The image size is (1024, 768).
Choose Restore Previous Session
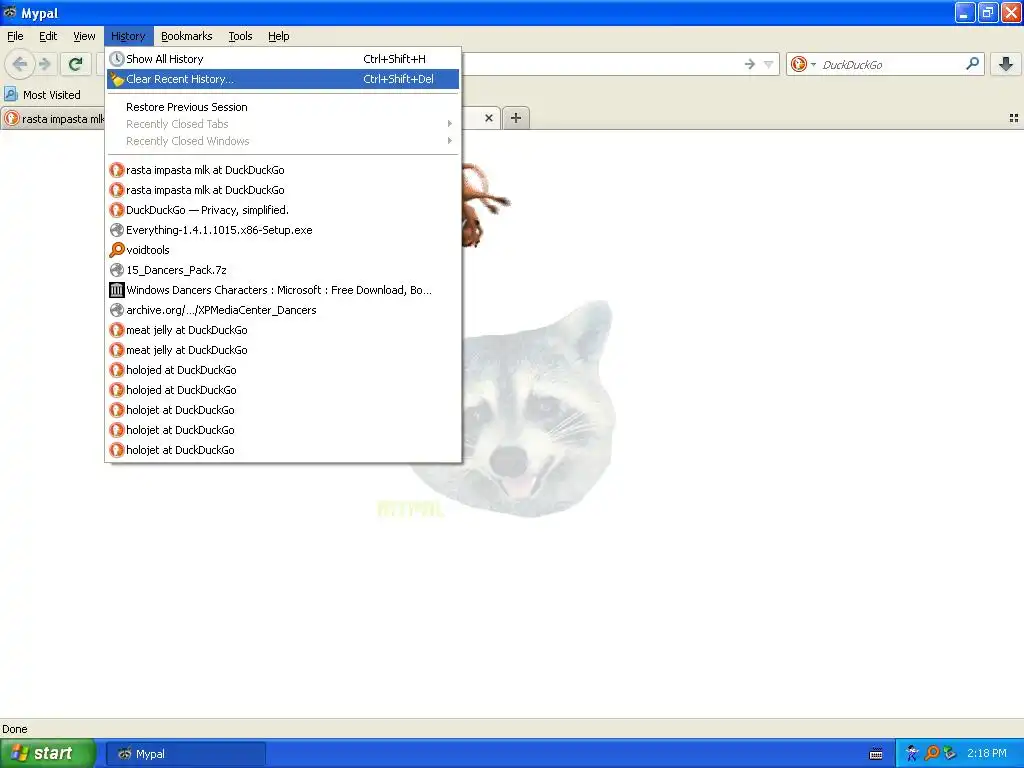click(283, 107)
